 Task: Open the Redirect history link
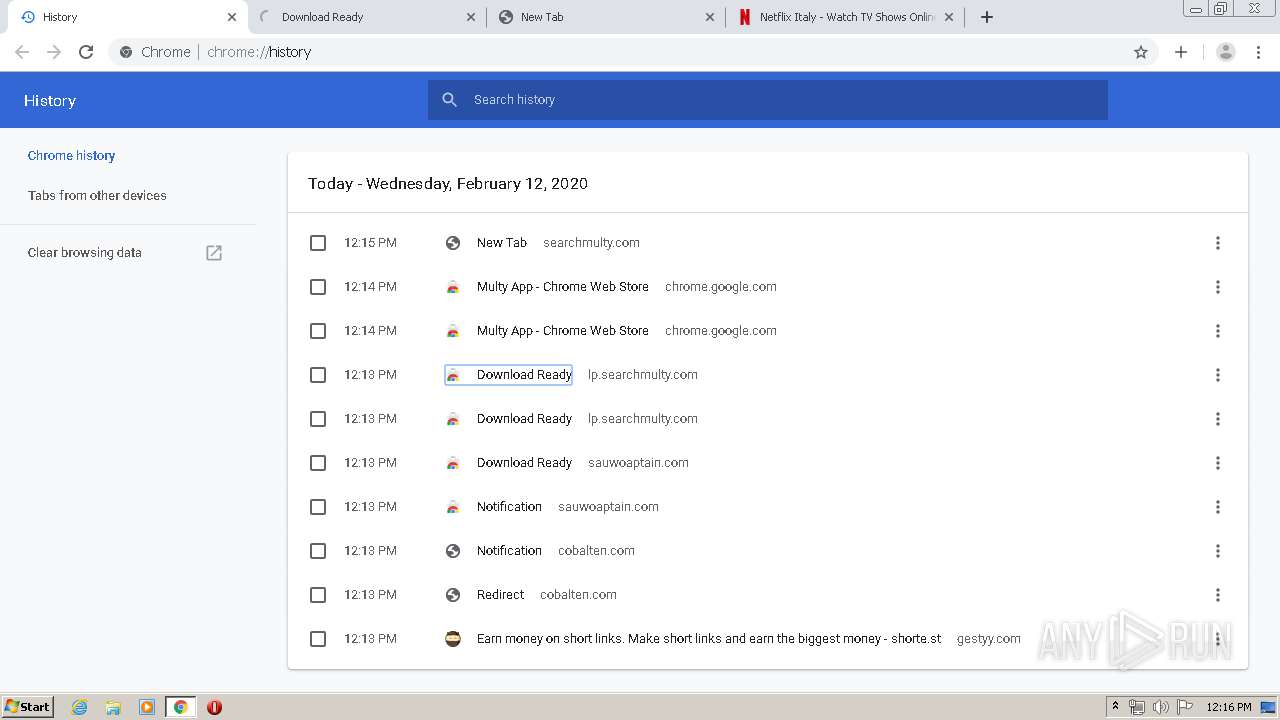[x=500, y=595]
